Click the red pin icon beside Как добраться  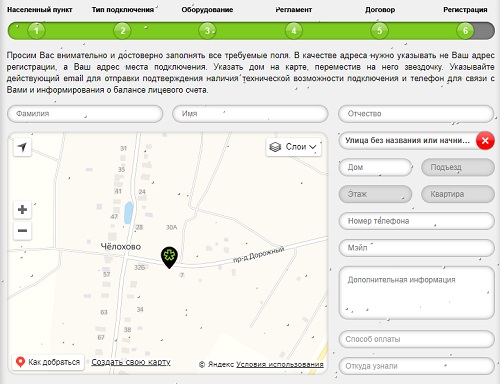tap(20, 362)
